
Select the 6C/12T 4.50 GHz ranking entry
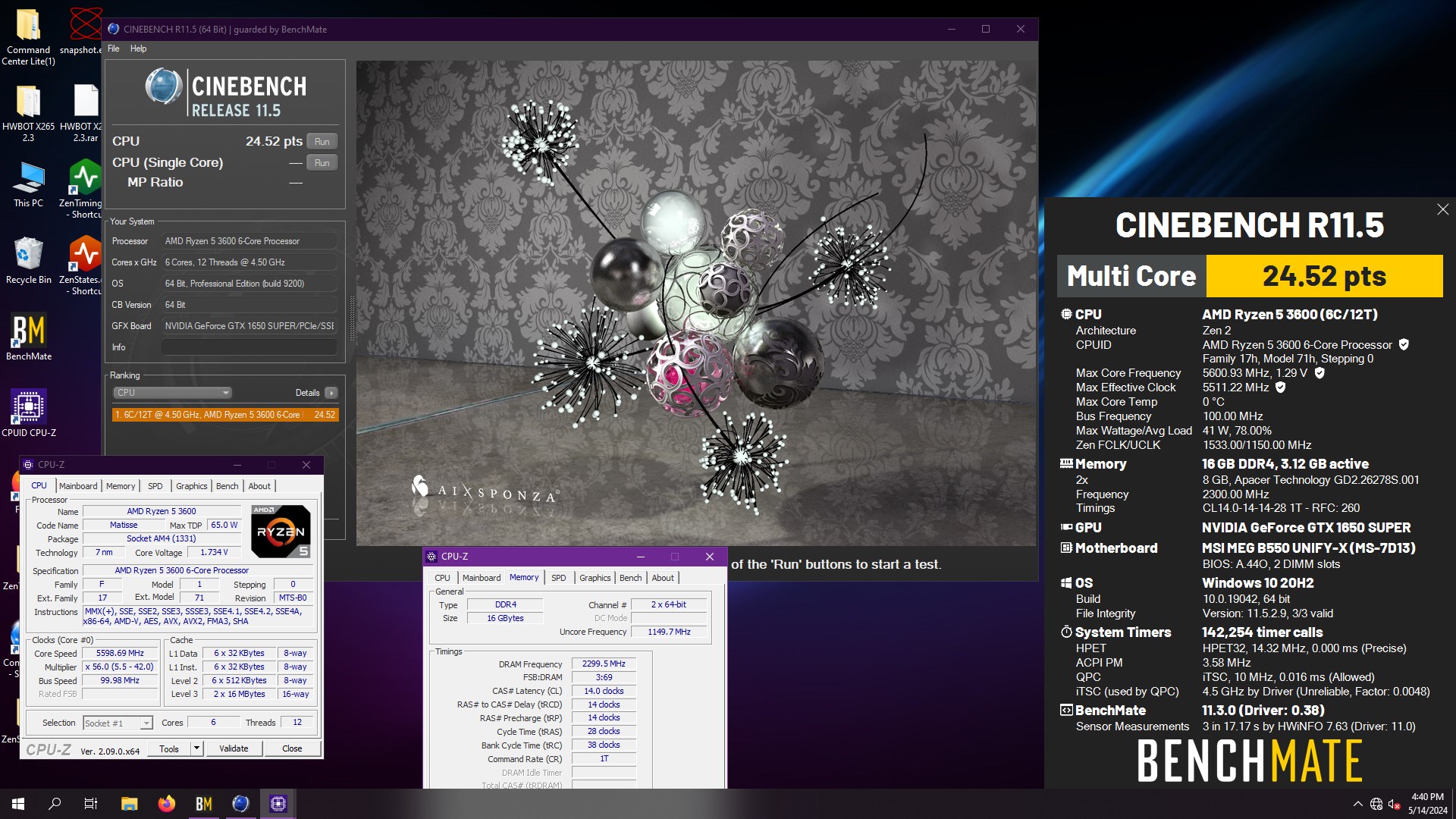(x=225, y=415)
